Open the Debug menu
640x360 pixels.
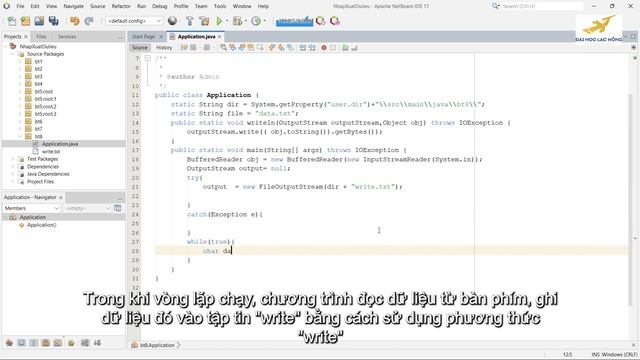[160, 6]
